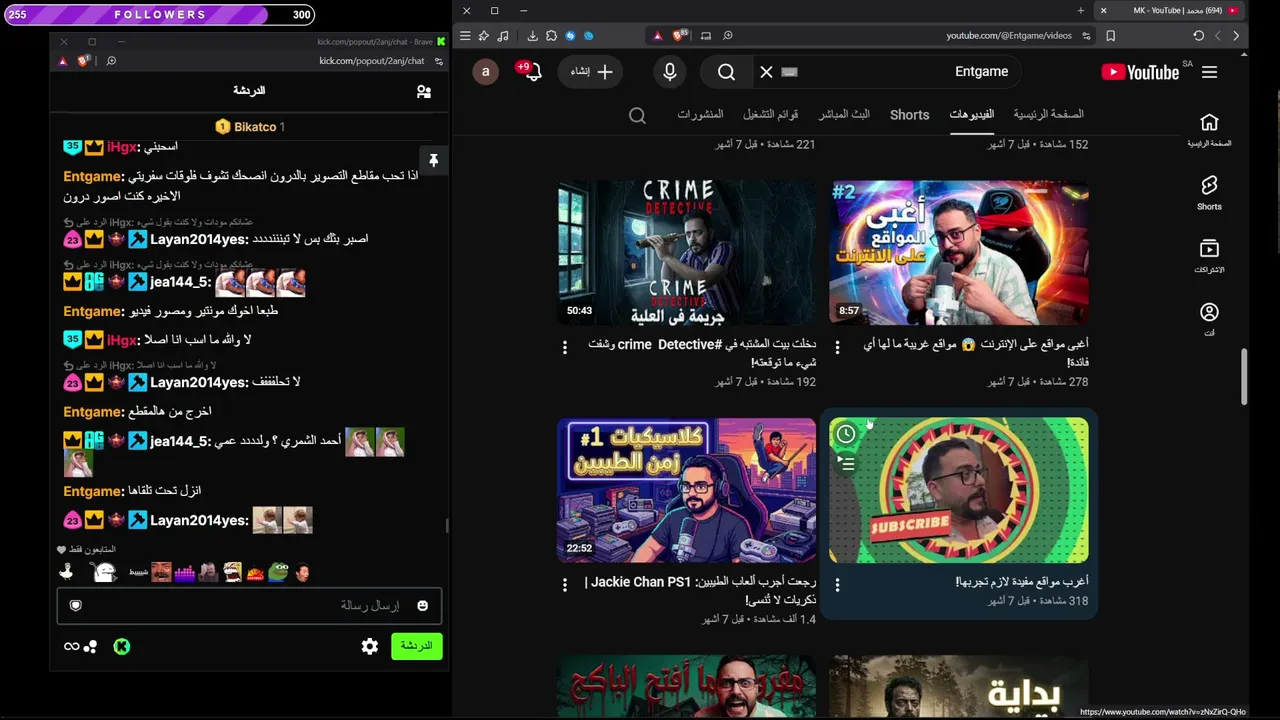Switch to the المنشورات tab
This screenshot has height=720, width=1280.
[x=700, y=114]
